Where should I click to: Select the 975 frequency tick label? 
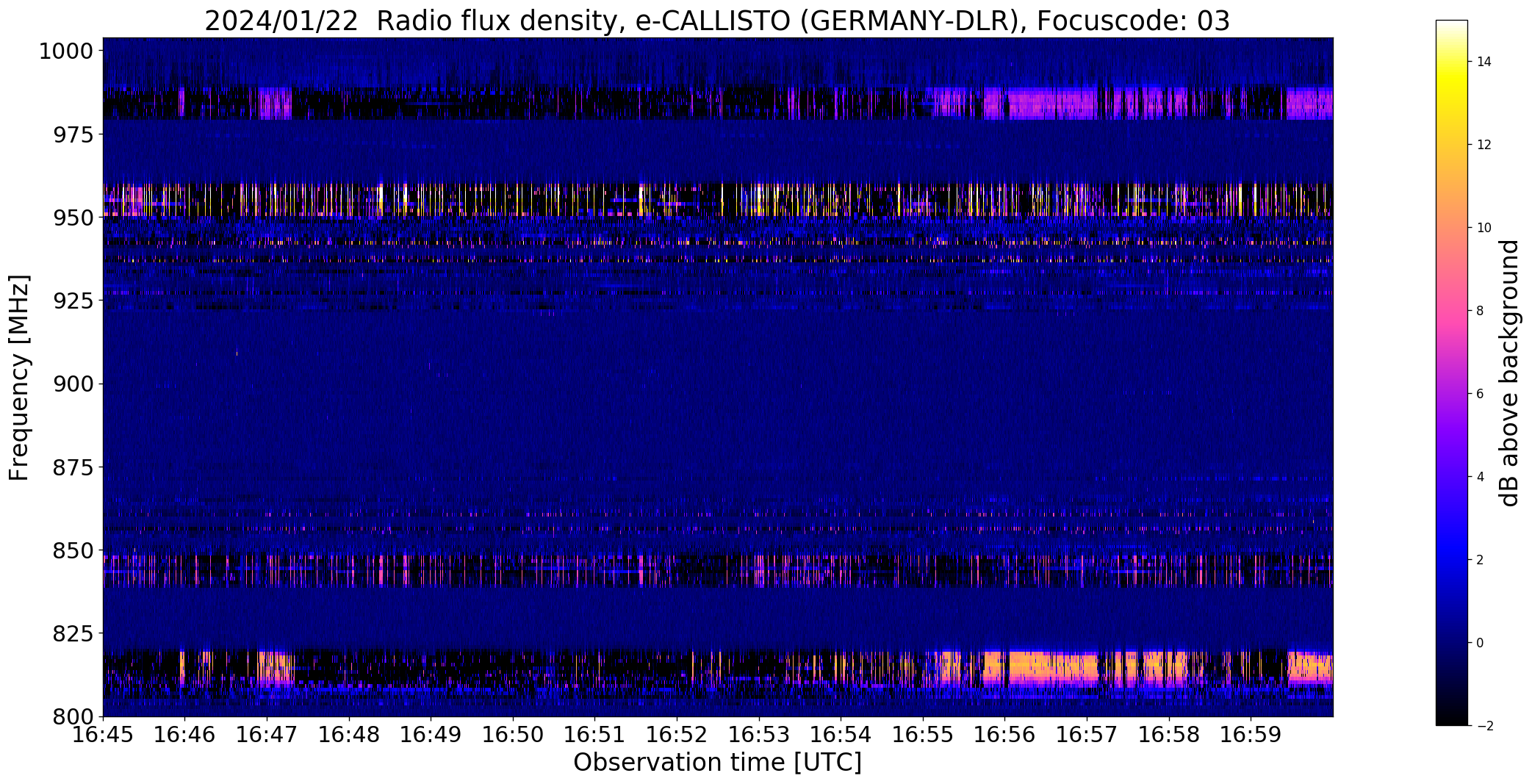coord(73,134)
